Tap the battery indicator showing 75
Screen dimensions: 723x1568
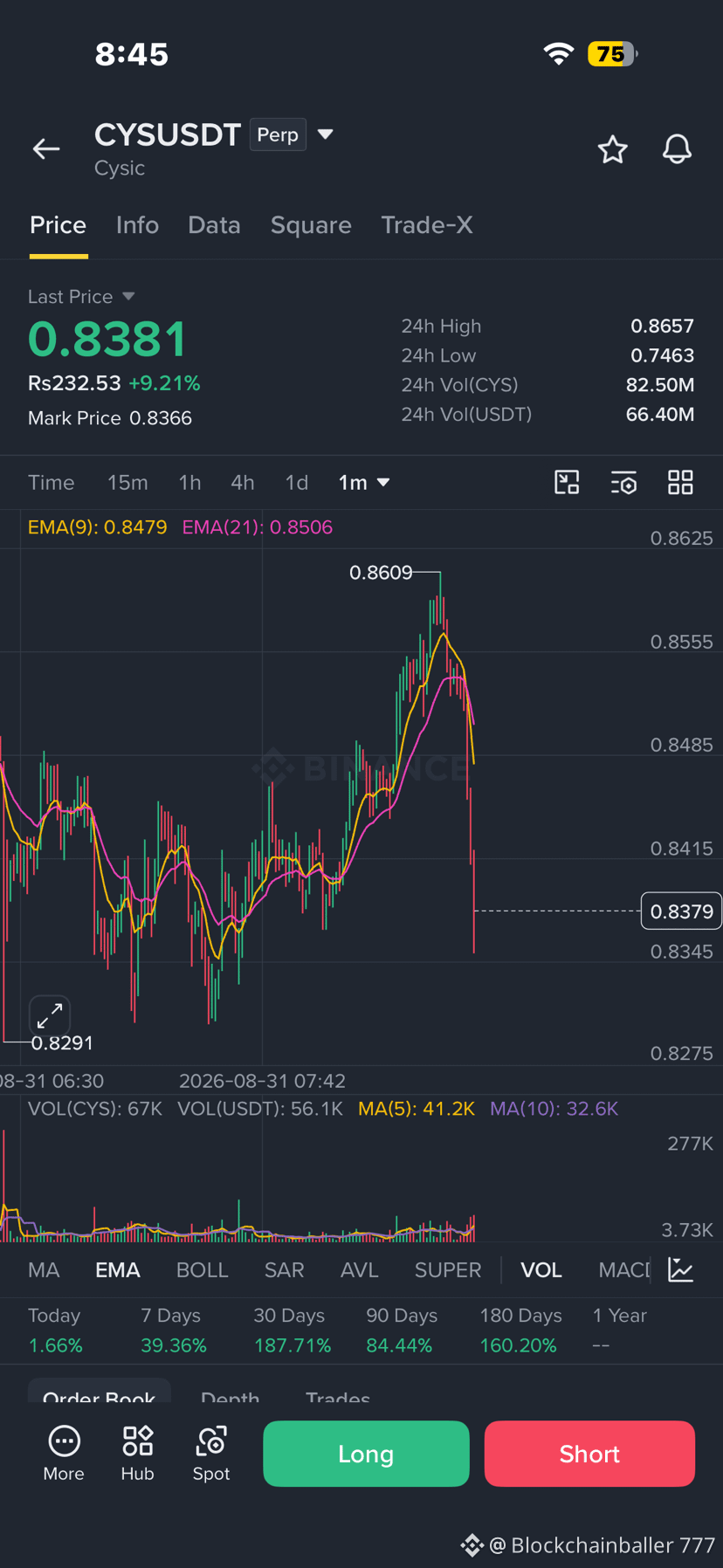pyautogui.click(x=612, y=54)
